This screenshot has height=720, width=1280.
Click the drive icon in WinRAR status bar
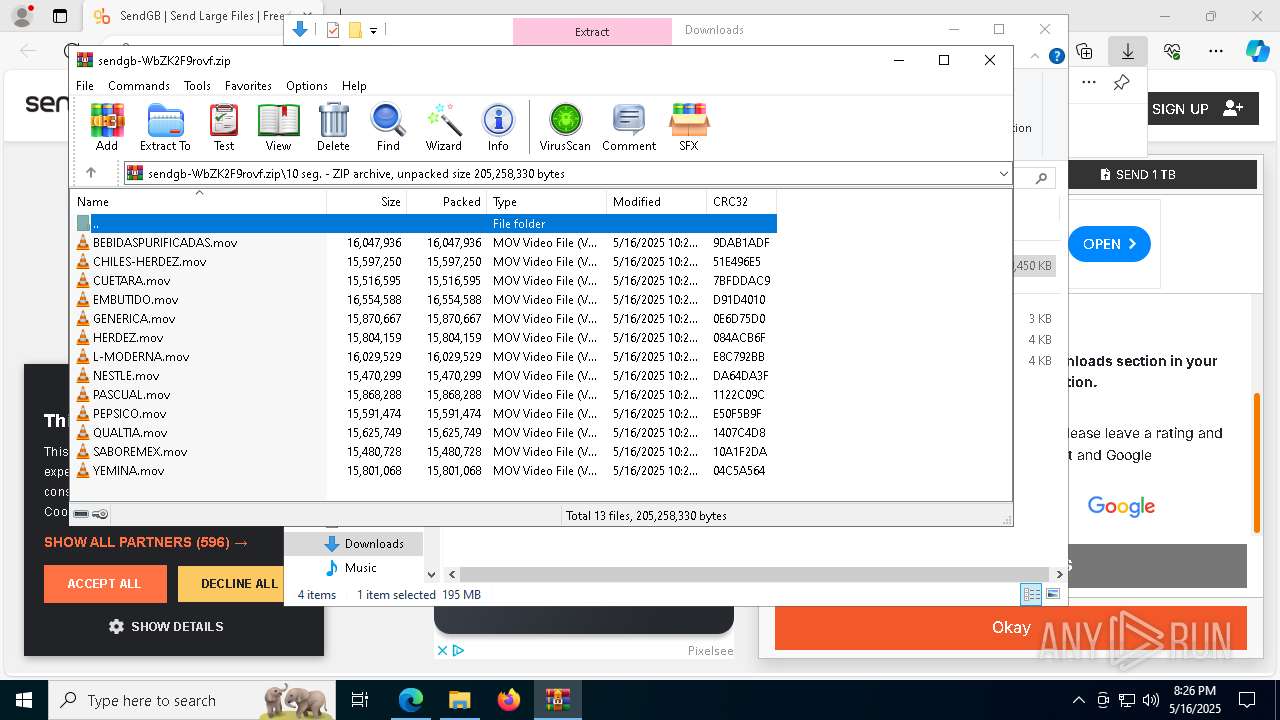tap(81, 514)
